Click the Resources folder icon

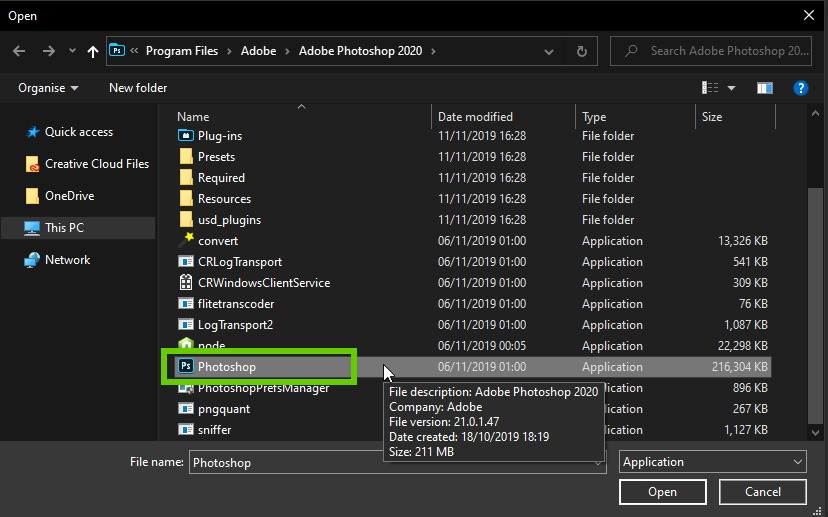pyautogui.click(x=185, y=199)
